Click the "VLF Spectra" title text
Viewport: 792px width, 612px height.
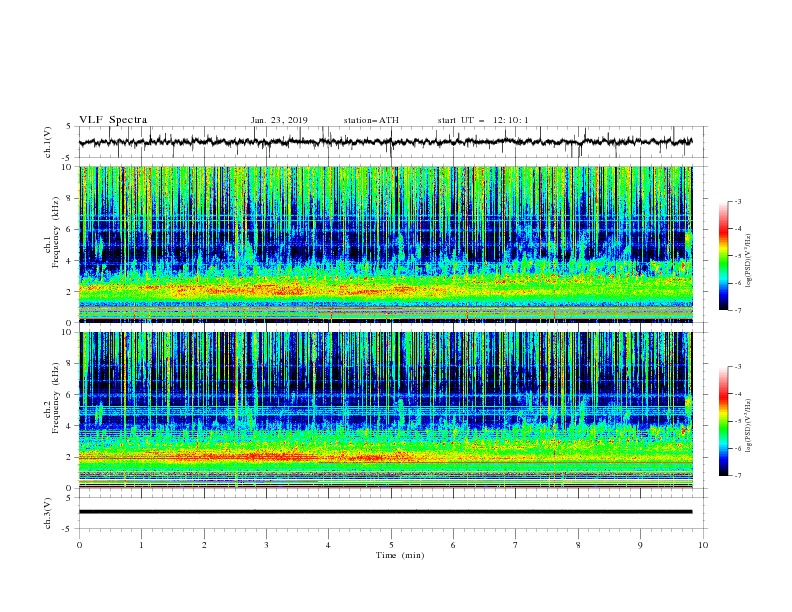coord(113,120)
